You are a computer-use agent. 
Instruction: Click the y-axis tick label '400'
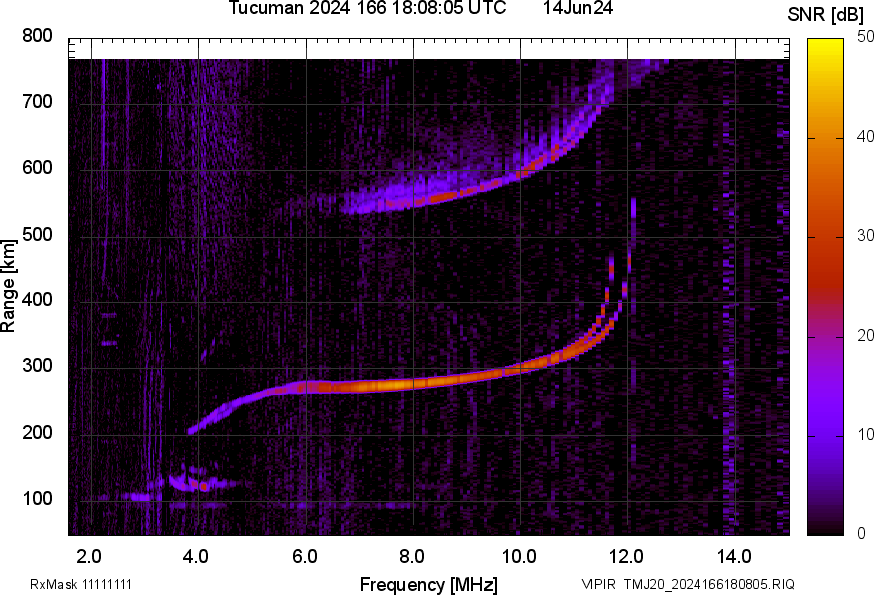[37, 300]
